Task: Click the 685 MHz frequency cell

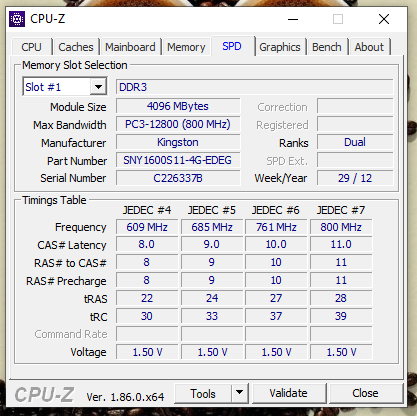Action: click(212, 227)
